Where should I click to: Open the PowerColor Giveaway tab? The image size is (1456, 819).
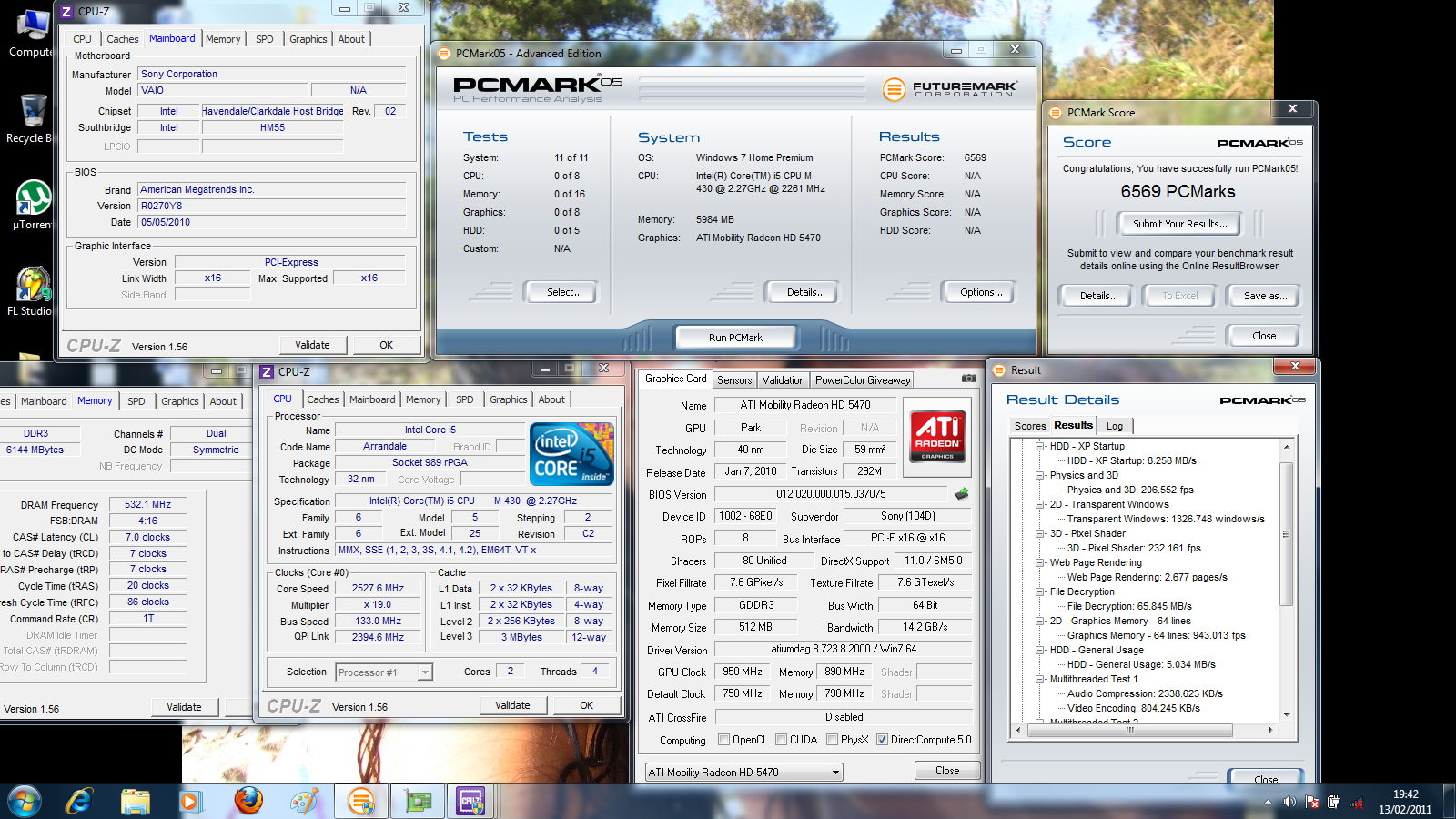(x=862, y=380)
